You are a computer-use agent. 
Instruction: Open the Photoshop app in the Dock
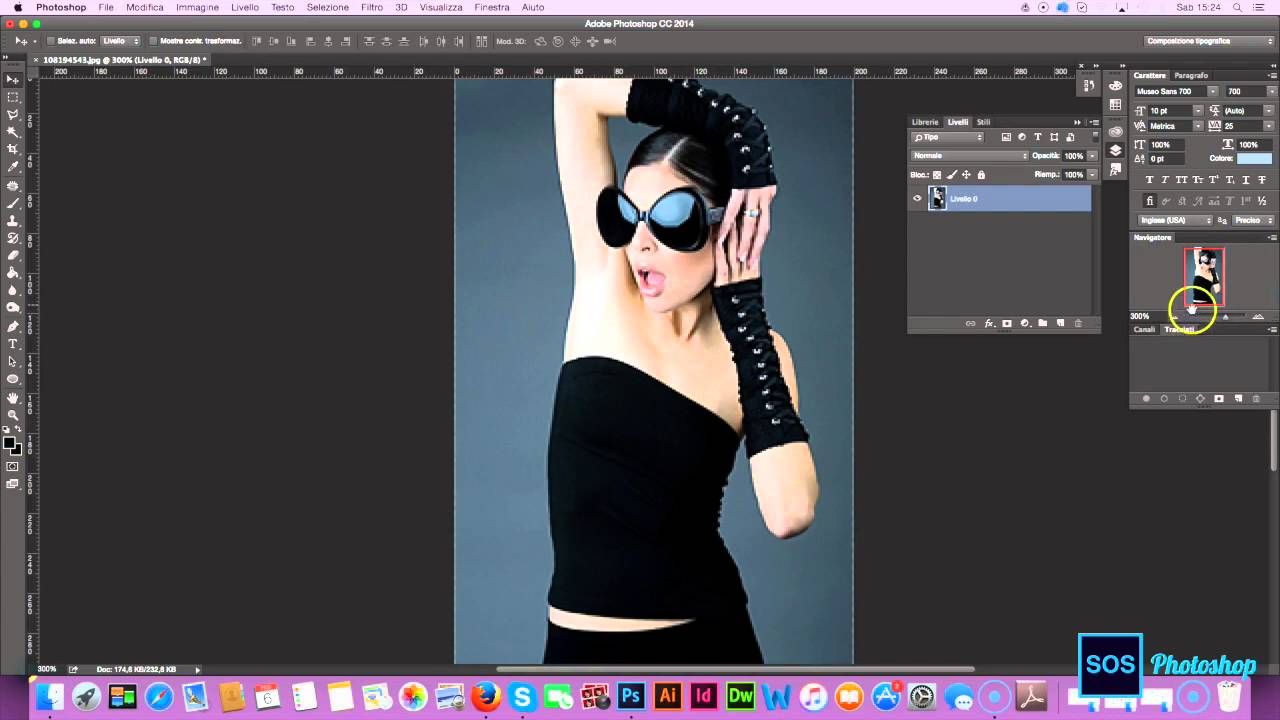coord(631,696)
